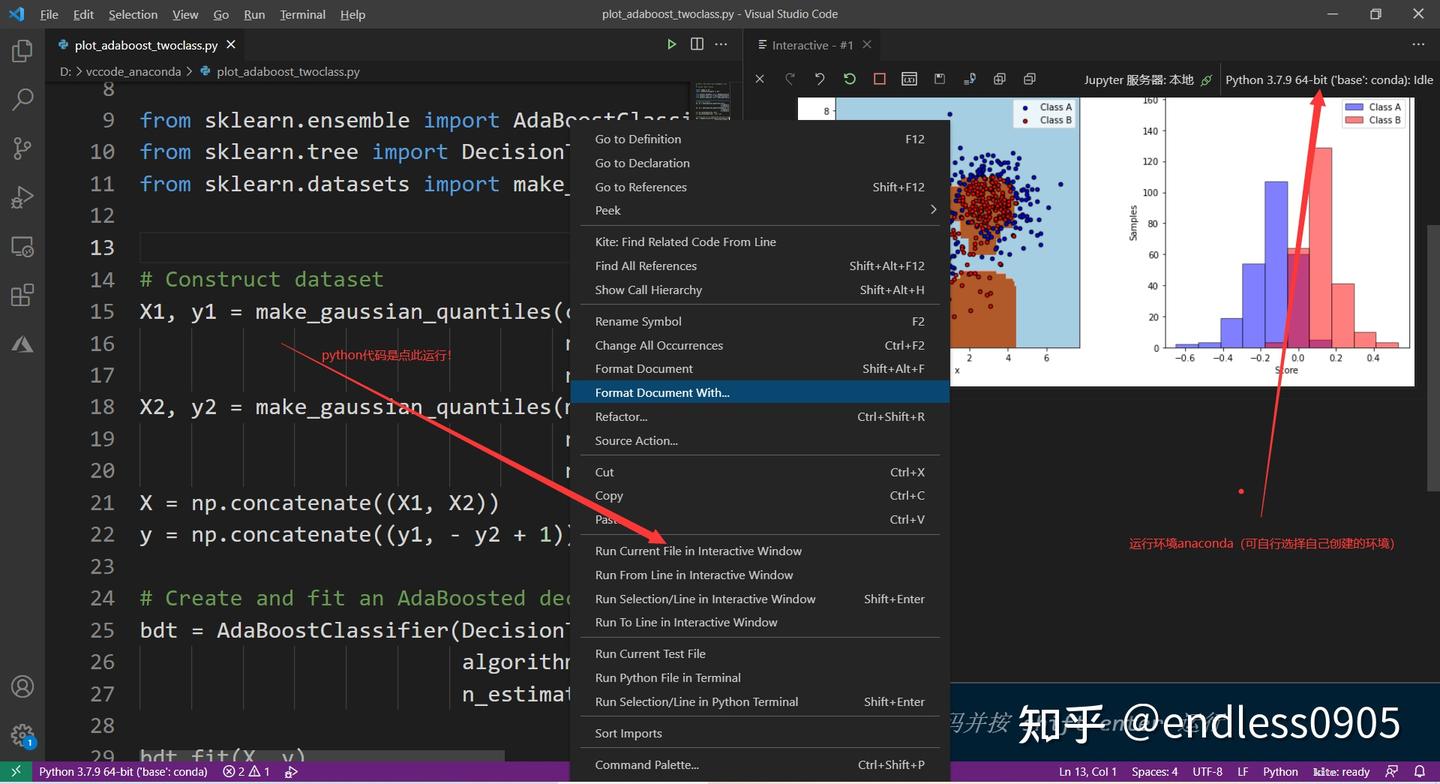
Task: Open the Accounts panel in activity bar
Action: tap(23, 686)
